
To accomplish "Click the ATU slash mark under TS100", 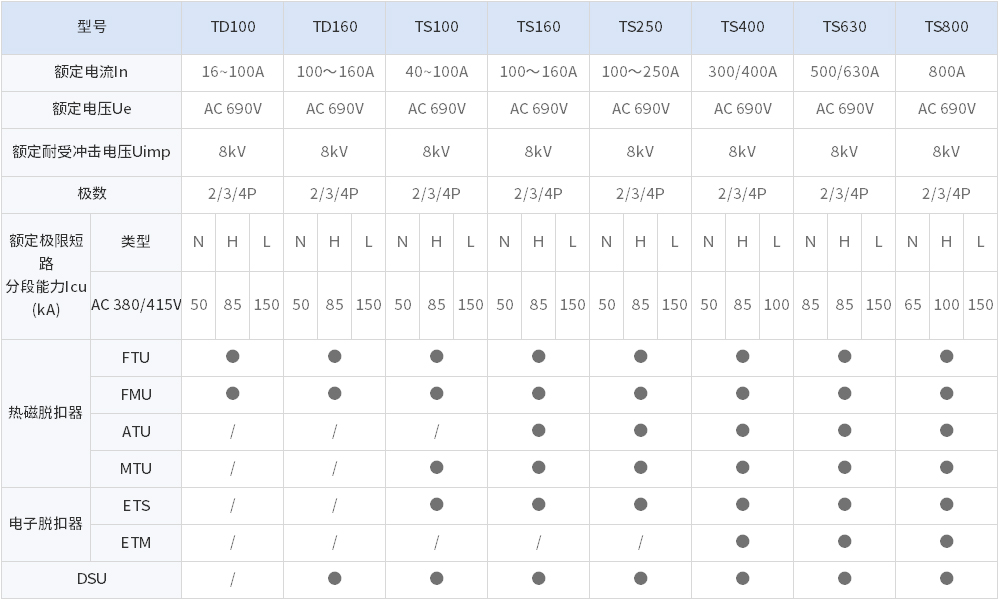I will coord(437,431).
